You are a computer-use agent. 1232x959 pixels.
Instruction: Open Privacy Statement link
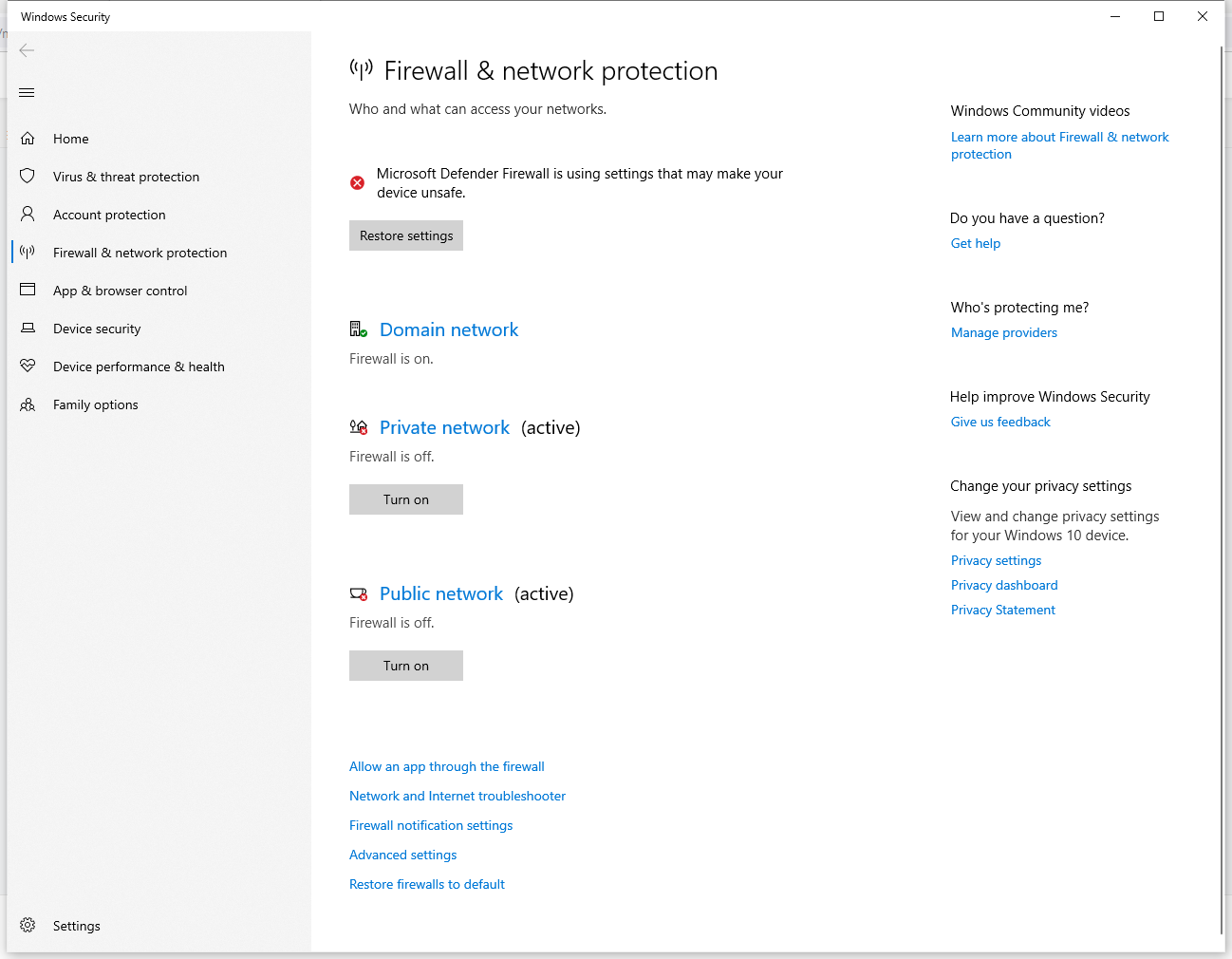[x=1003, y=610]
